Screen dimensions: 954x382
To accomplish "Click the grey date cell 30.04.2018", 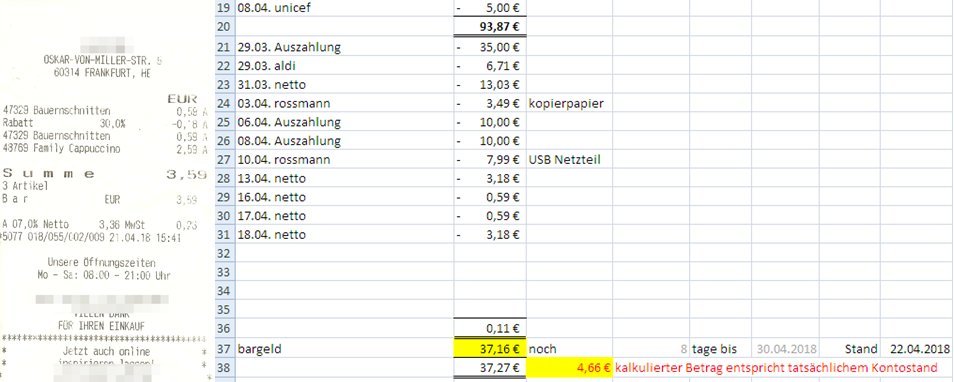I will (x=785, y=349).
